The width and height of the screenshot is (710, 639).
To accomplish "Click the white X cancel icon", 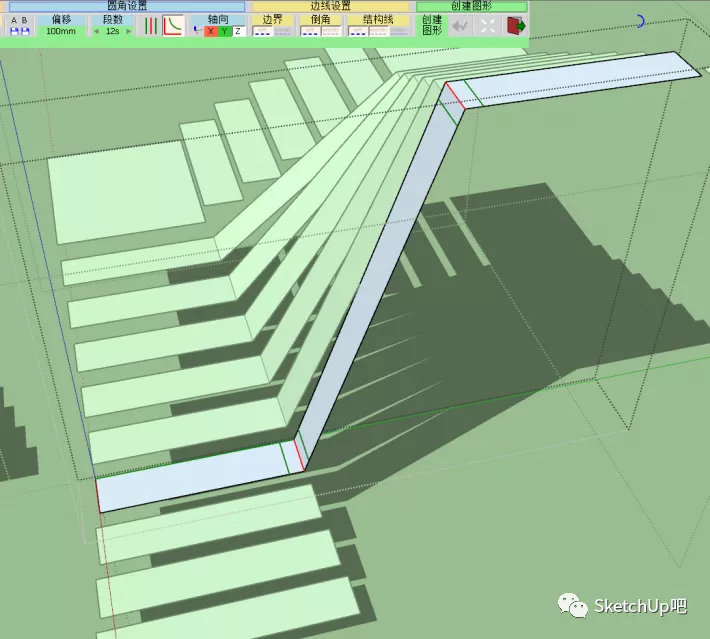I will click(487, 26).
